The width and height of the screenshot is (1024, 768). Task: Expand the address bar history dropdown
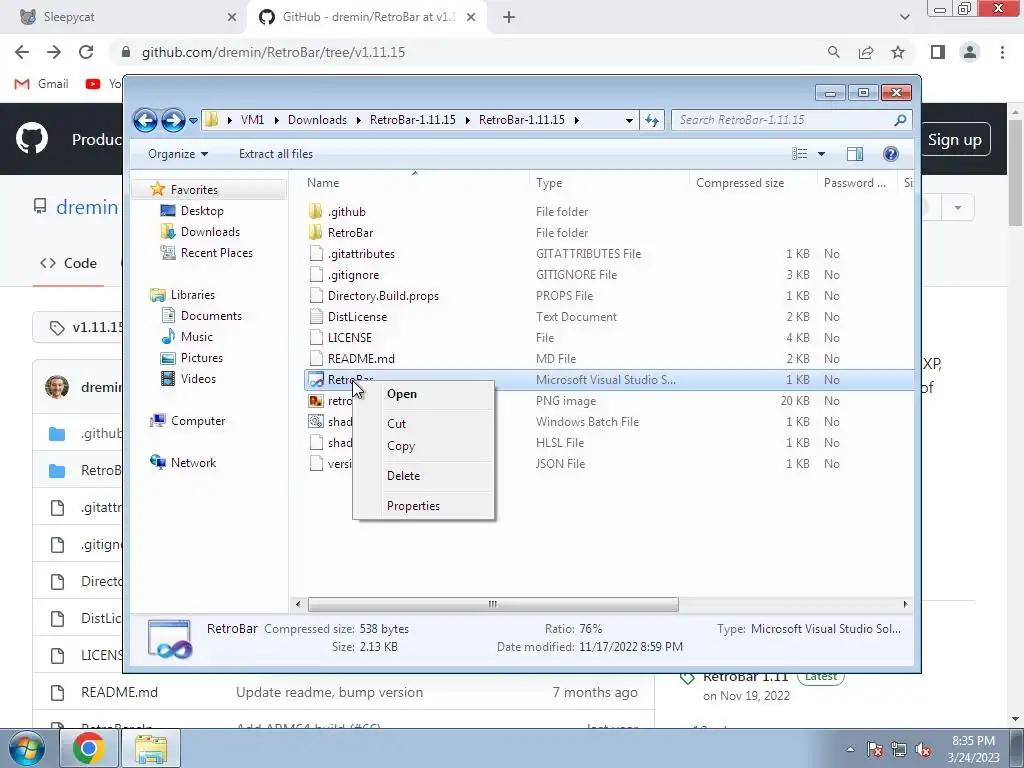click(x=629, y=120)
